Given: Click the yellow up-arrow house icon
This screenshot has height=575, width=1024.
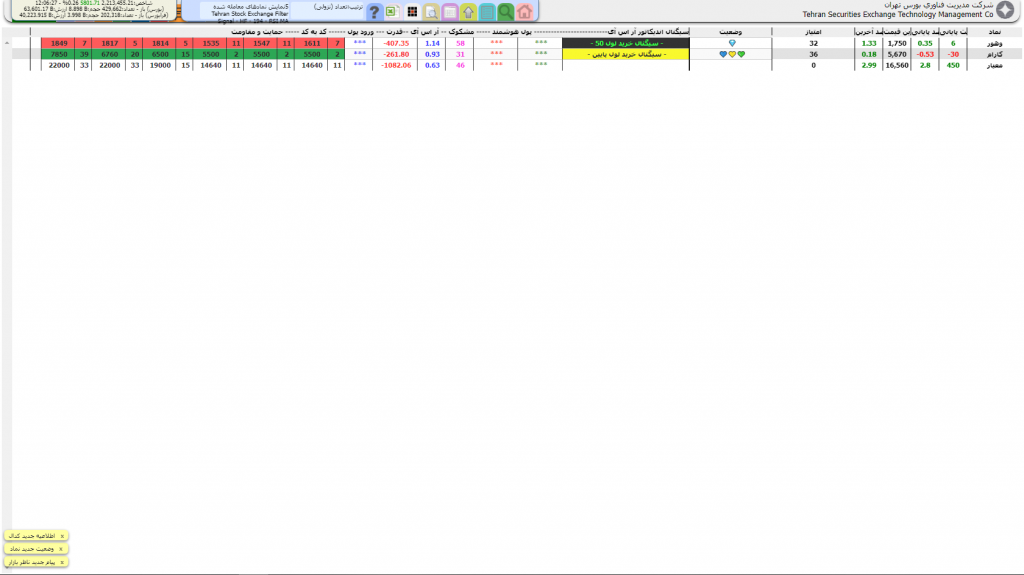Looking at the screenshot, I should click(x=468, y=12).
